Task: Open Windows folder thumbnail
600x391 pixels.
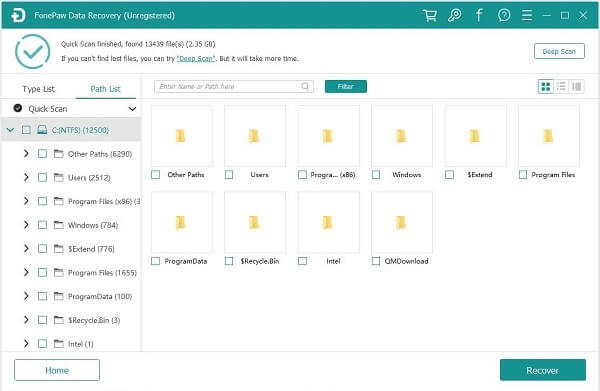Action: [402, 136]
